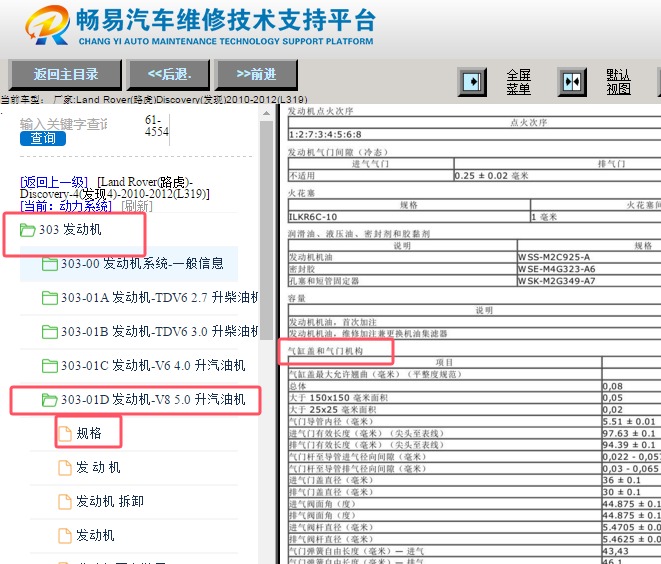
Task: Click sealant spec WSE-M4G323-A6
Action: pyautogui.click(x=556, y=269)
